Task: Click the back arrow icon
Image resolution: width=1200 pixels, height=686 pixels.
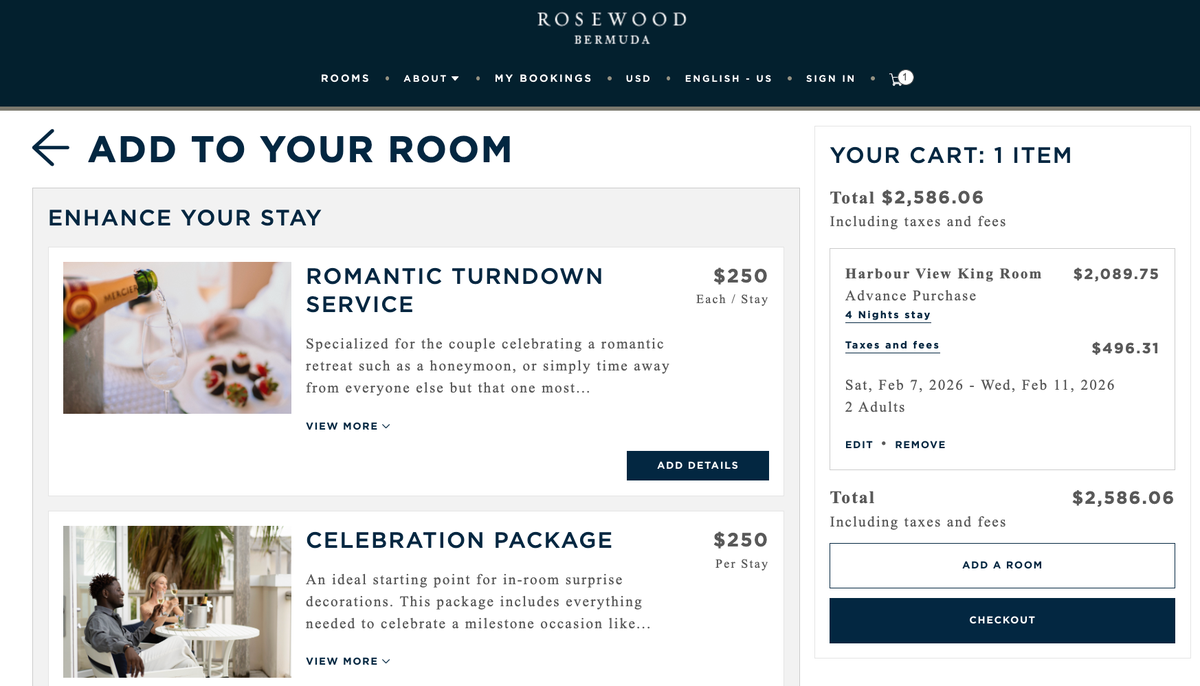Action: click(x=51, y=148)
